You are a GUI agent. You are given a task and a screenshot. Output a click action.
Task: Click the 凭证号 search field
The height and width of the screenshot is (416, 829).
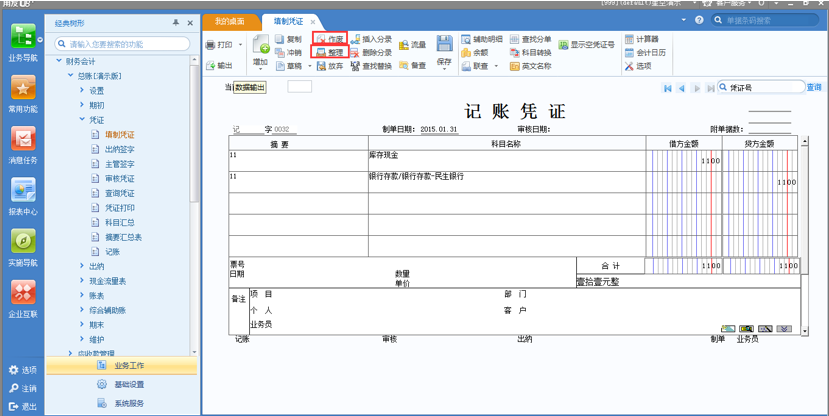761,87
